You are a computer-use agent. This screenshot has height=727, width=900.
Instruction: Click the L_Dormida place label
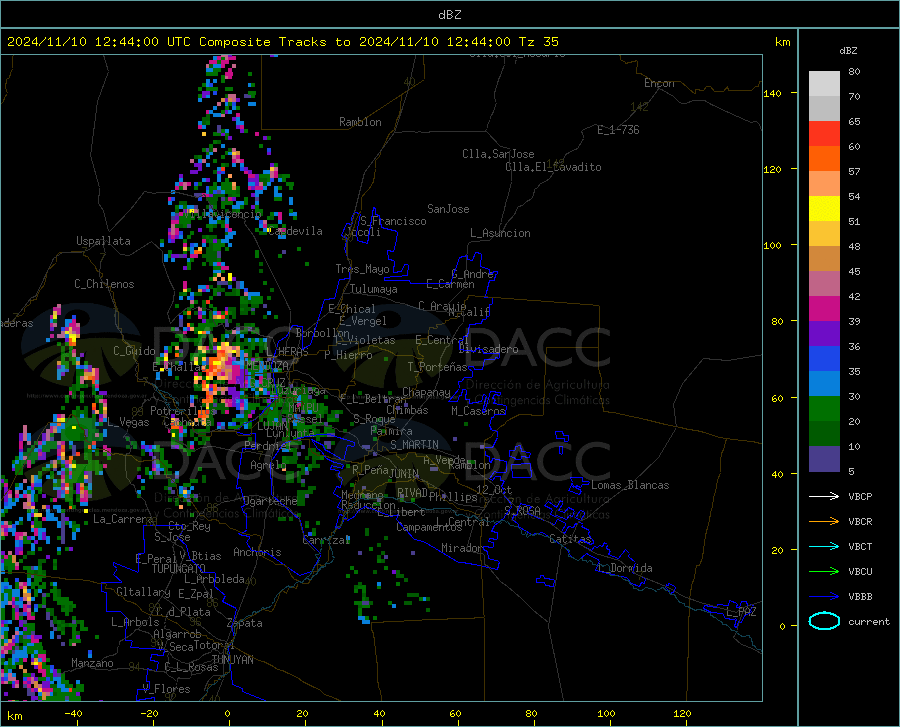point(624,568)
